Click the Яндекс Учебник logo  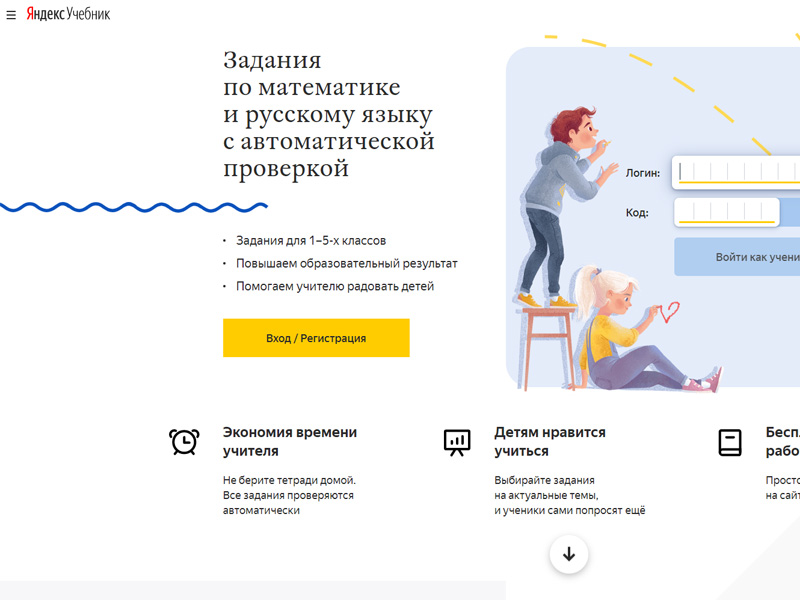(x=68, y=14)
